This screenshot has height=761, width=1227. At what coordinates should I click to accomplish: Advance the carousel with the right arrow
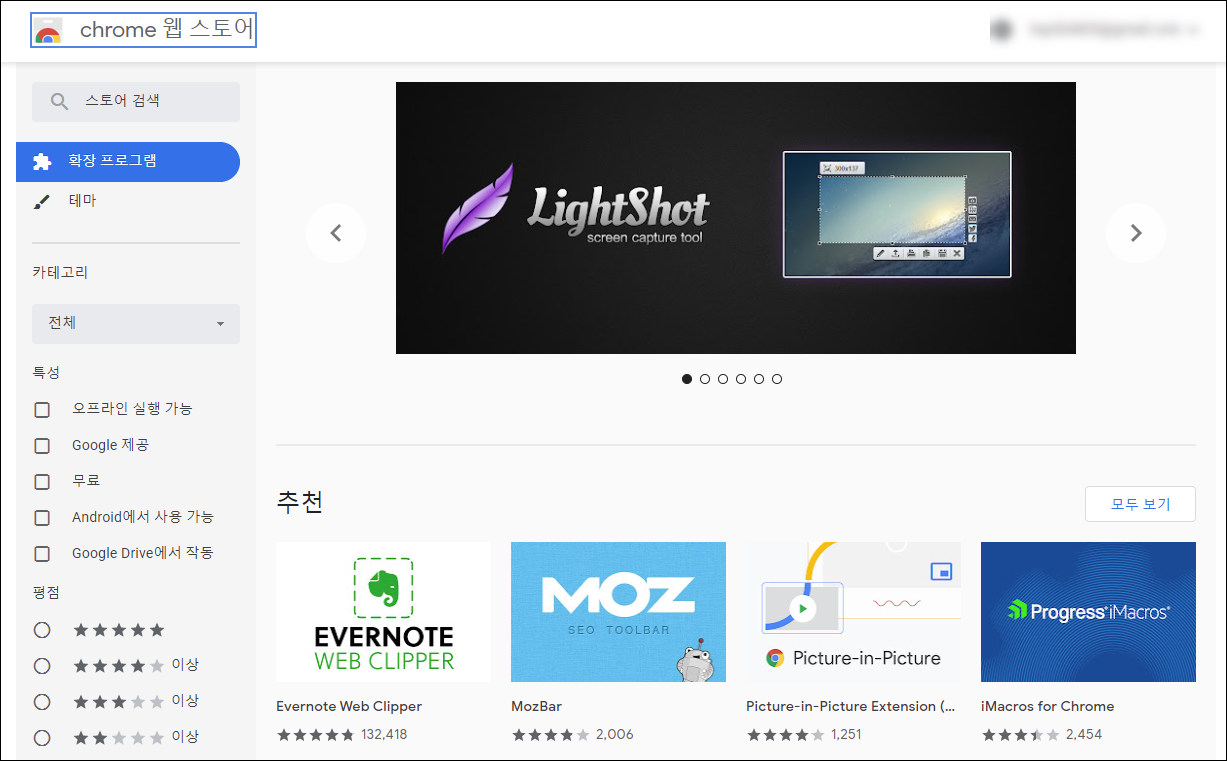(x=1136, y=232)
